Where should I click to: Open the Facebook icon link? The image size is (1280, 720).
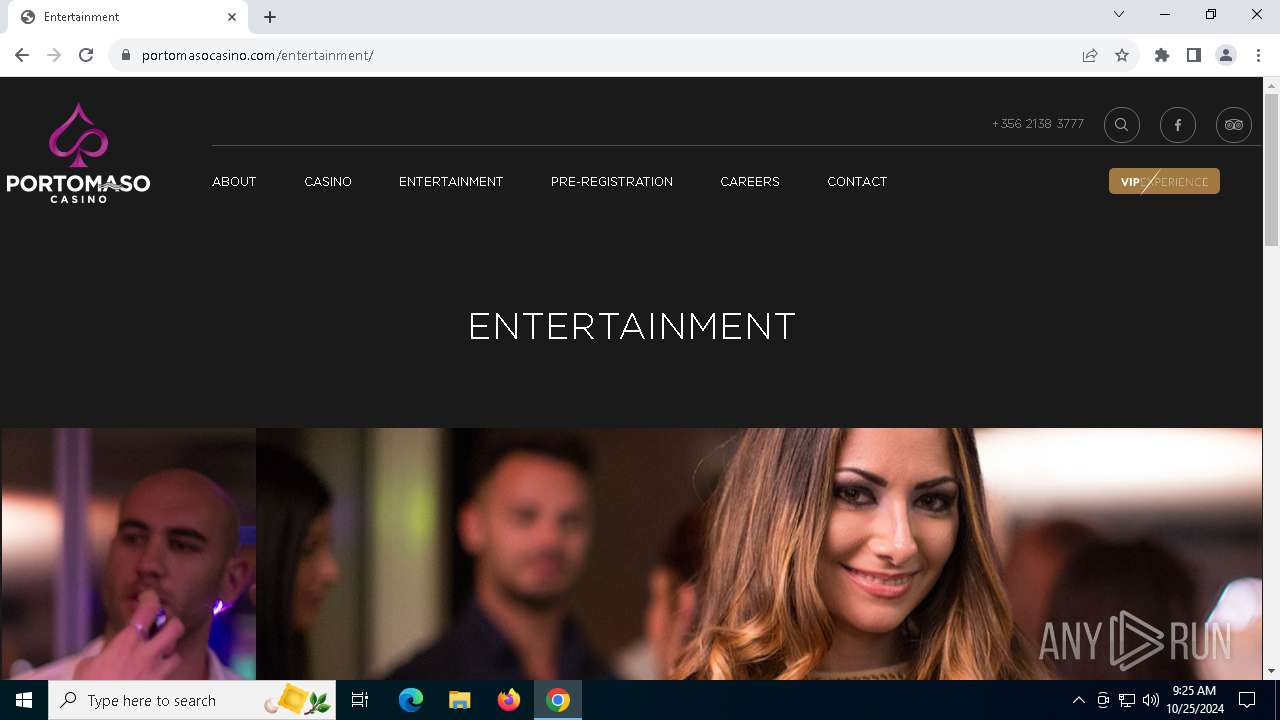click(x=1178, y=125)
